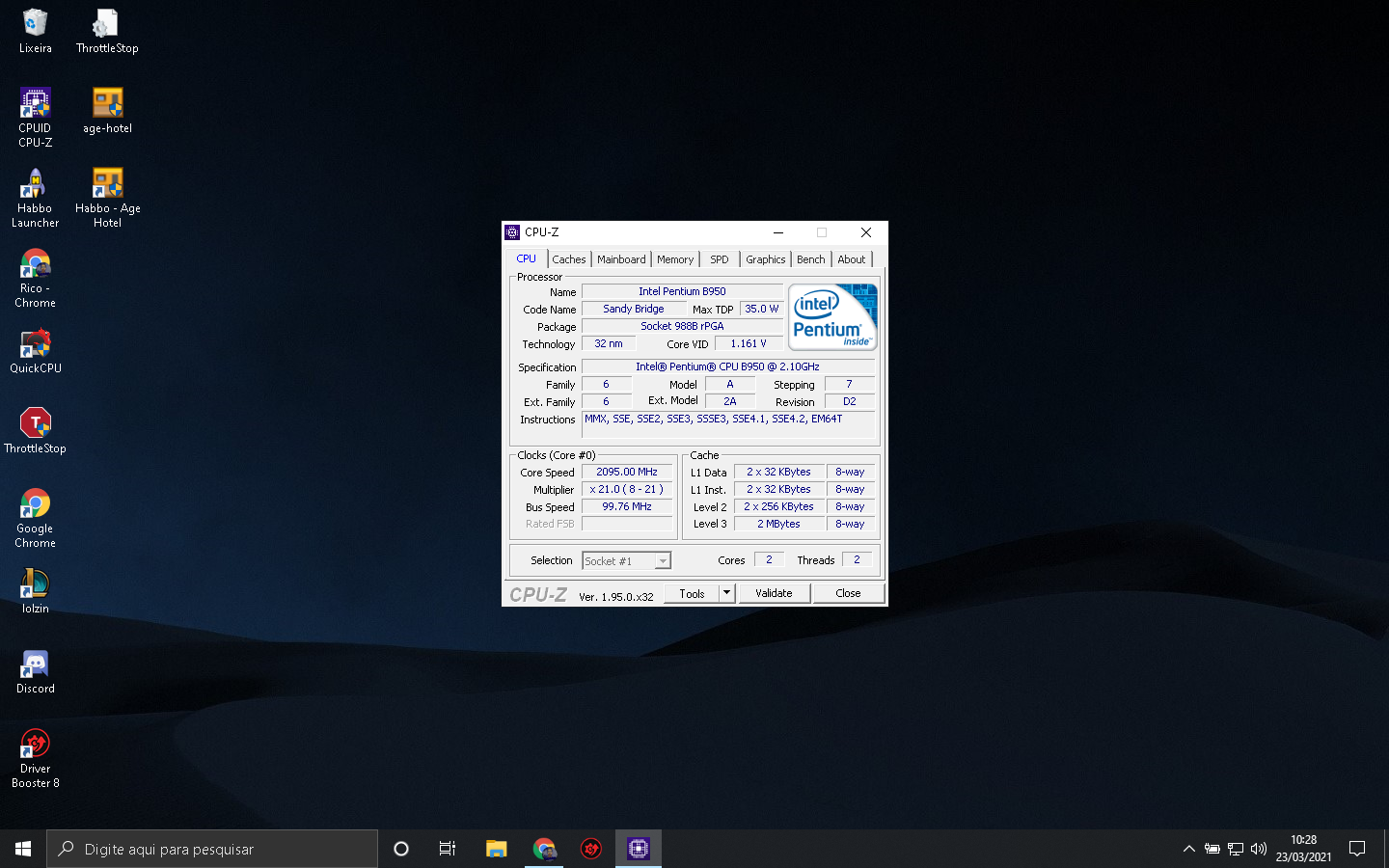Switch to the SPD tab
Image resolution: width=1389 pixels, height=868 pixels.
(720, 259)
